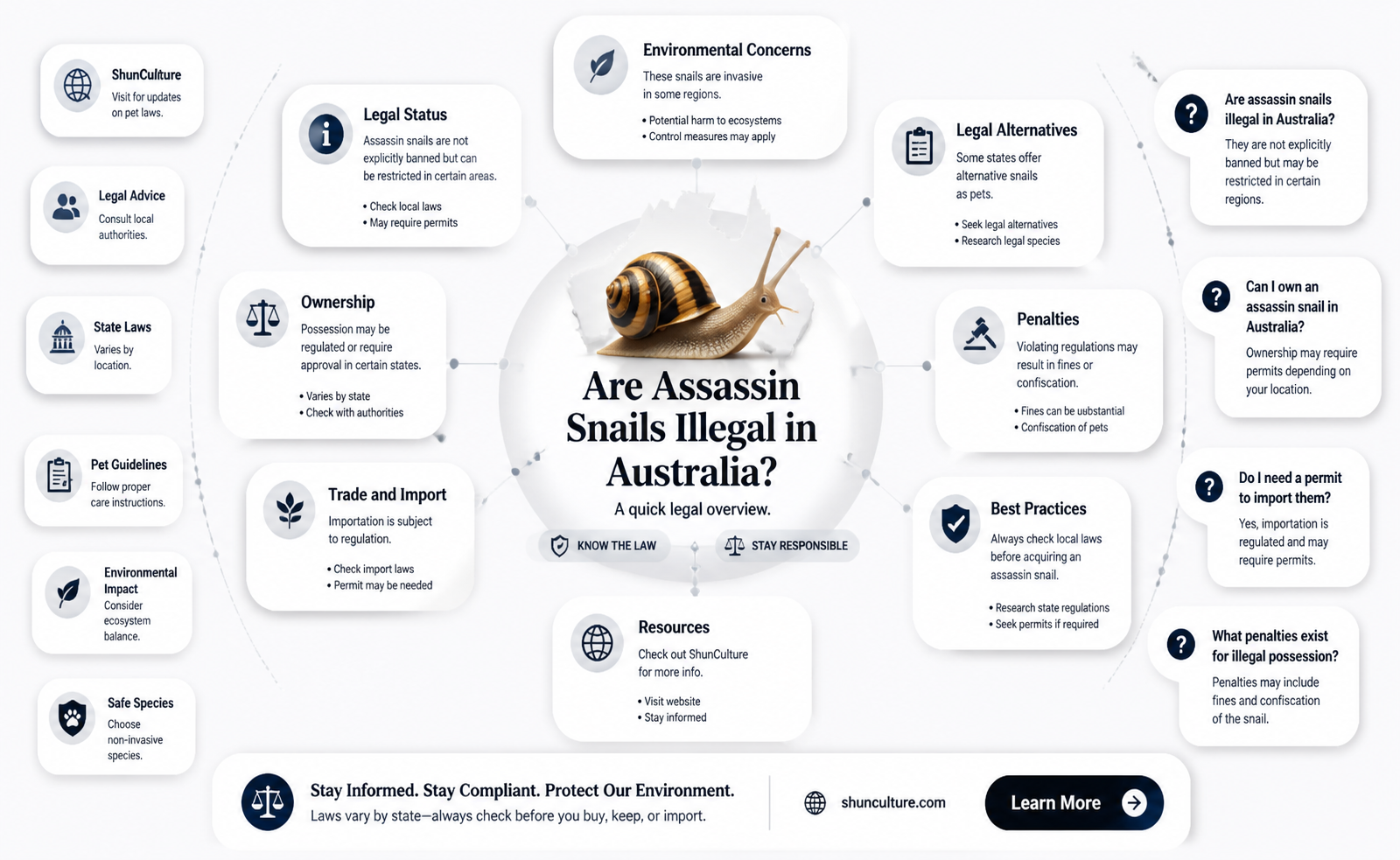
Task: Click the arrow icon in Learn More button
Action: point(1134,802)
